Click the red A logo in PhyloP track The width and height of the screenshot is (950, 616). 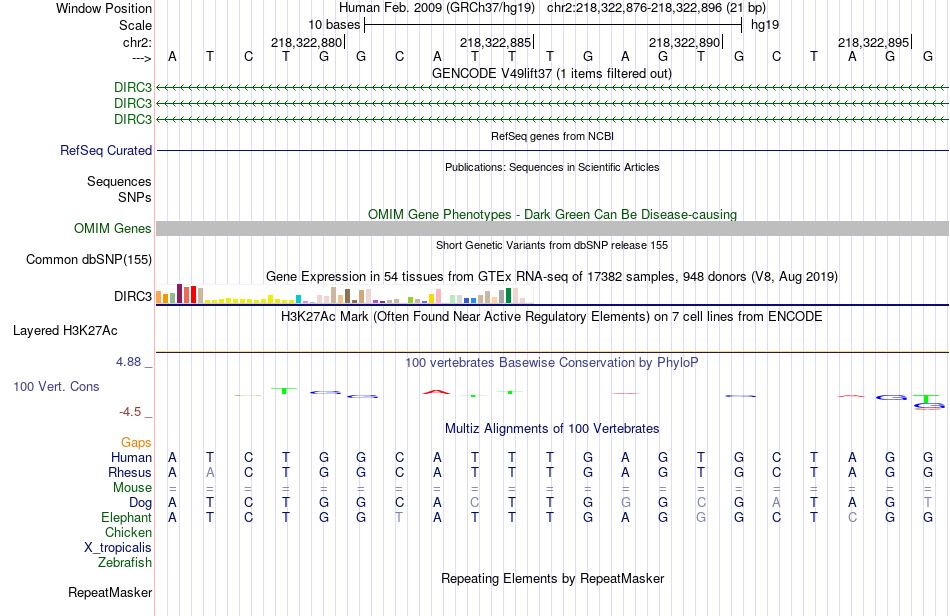(437, 392)
